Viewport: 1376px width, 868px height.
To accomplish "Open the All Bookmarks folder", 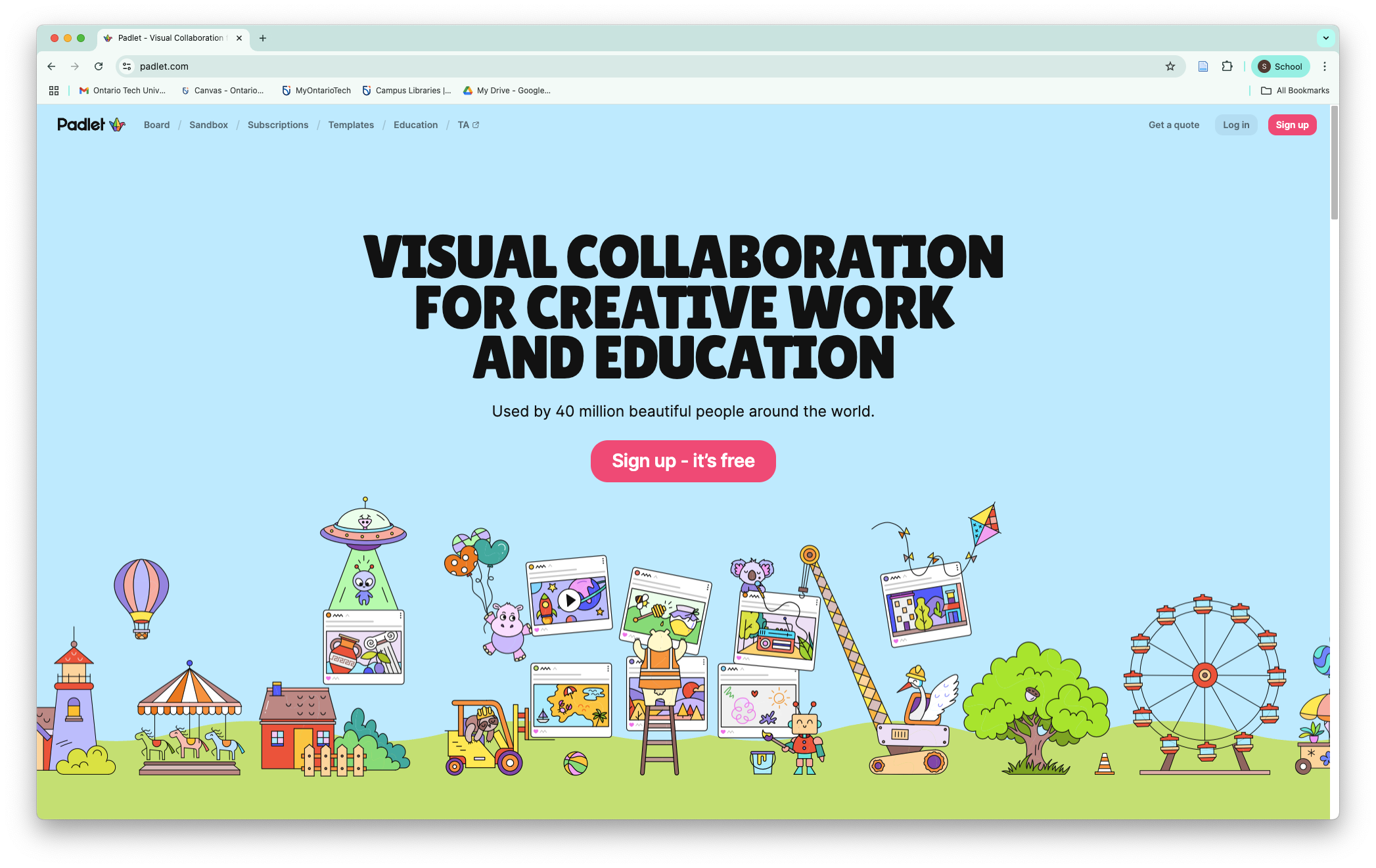I will pyautogui.click(x=1295, y=91).
